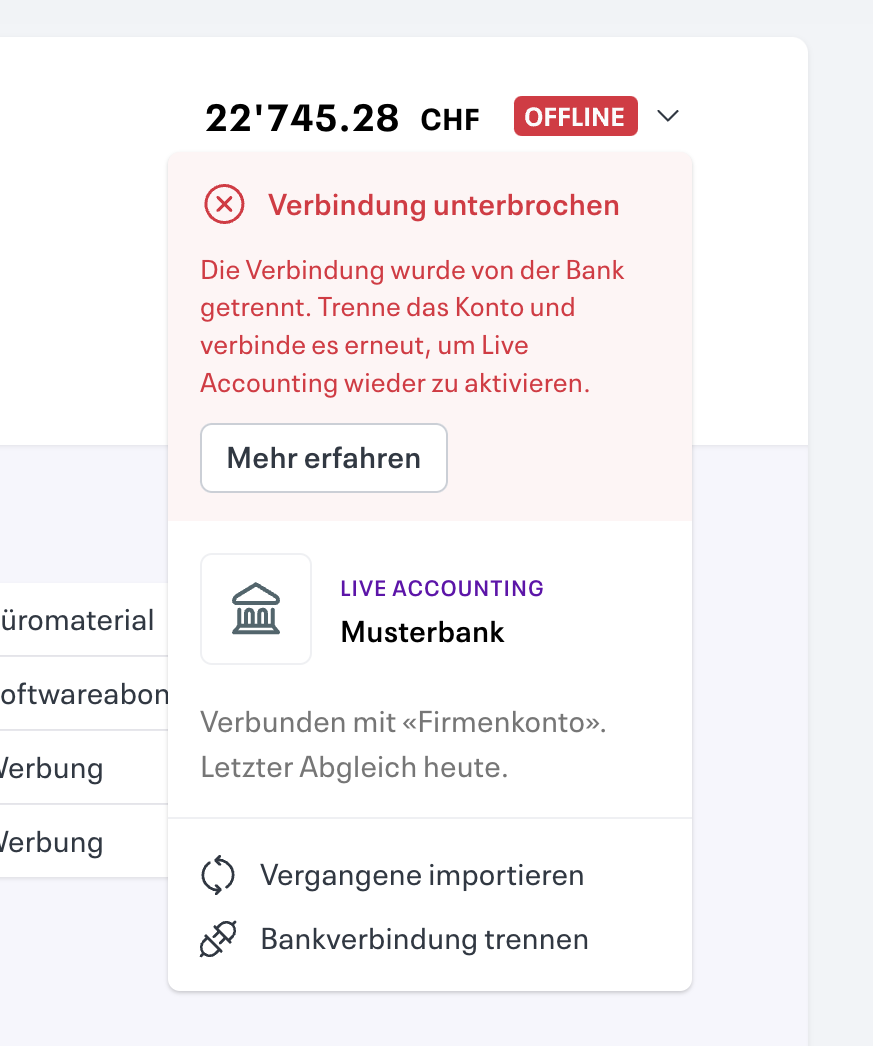The height and width of the screenshot is (1046, 873).
Task: Click the OFFLINE status badge
Action: coord(575,116)
